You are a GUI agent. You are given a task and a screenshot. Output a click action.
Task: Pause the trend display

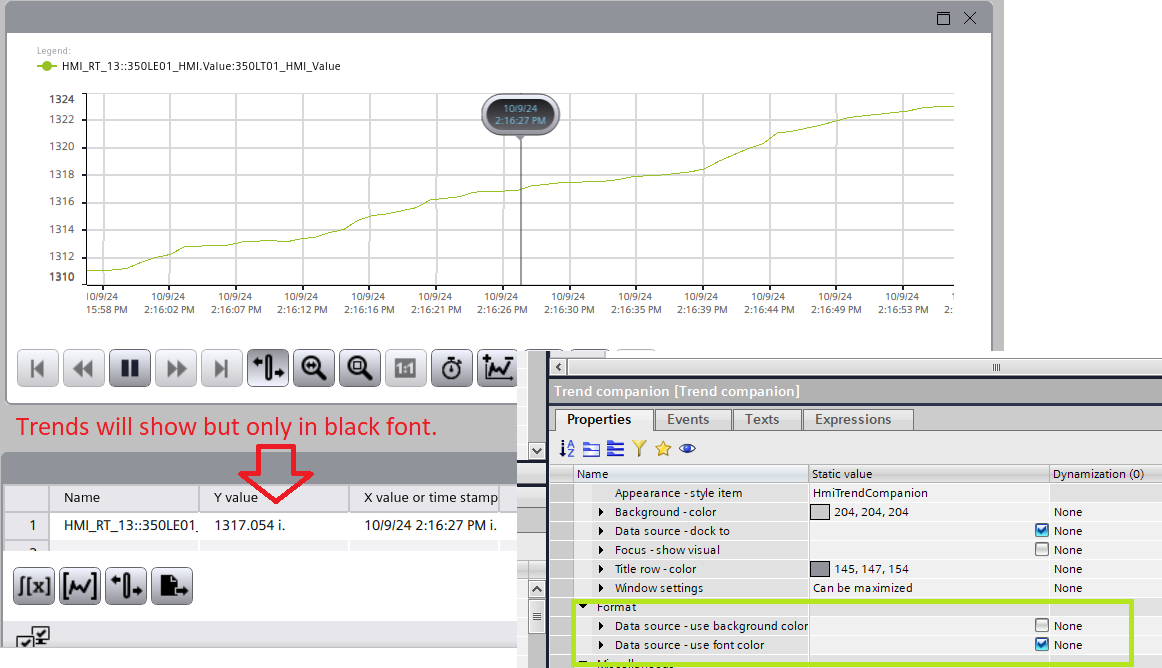tap(129, 369)
